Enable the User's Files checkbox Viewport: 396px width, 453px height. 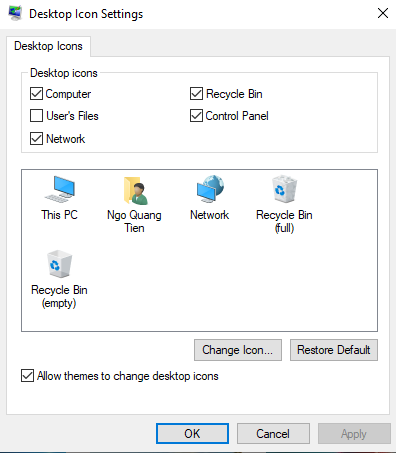pos(36,116)
